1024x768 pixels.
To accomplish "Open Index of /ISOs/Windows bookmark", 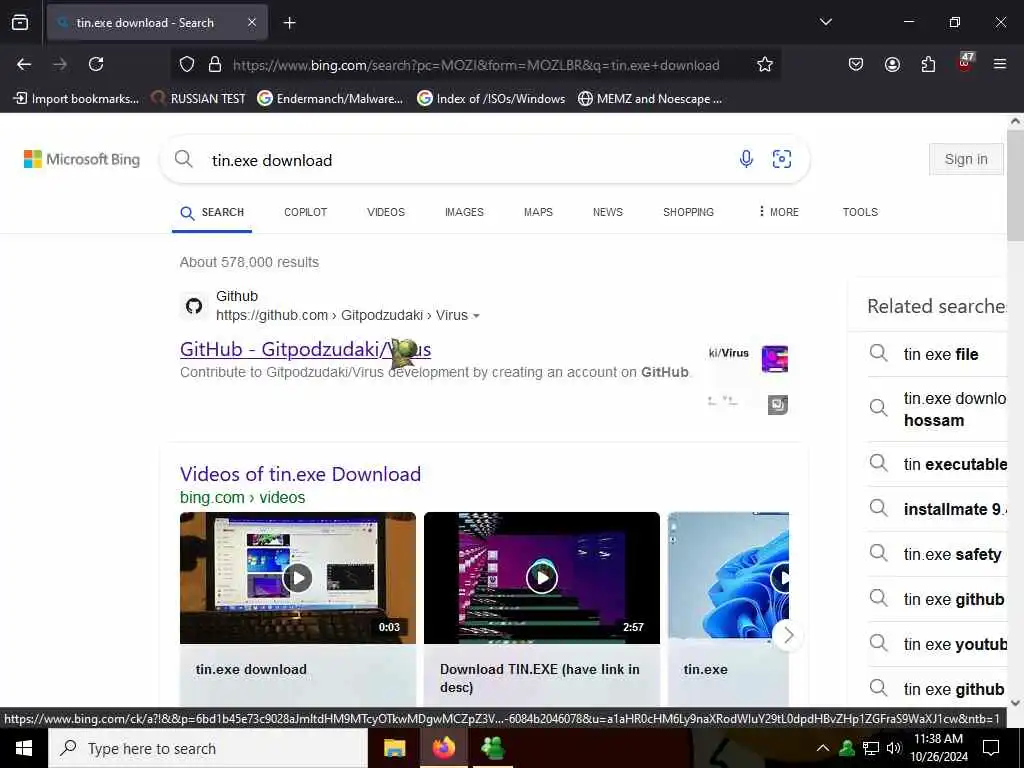I will 491,99.
